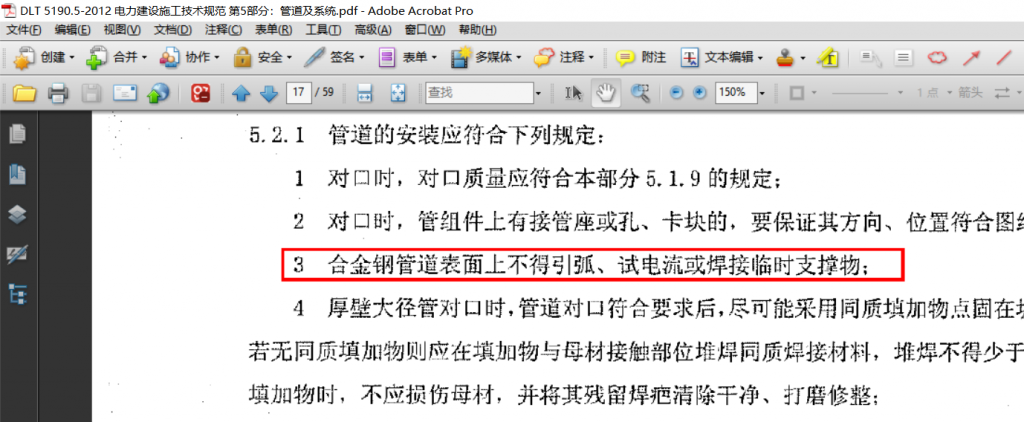The image size is (1024, 422).
Task: Fit one full page to window icon
Action: click(x=398, y=93)
